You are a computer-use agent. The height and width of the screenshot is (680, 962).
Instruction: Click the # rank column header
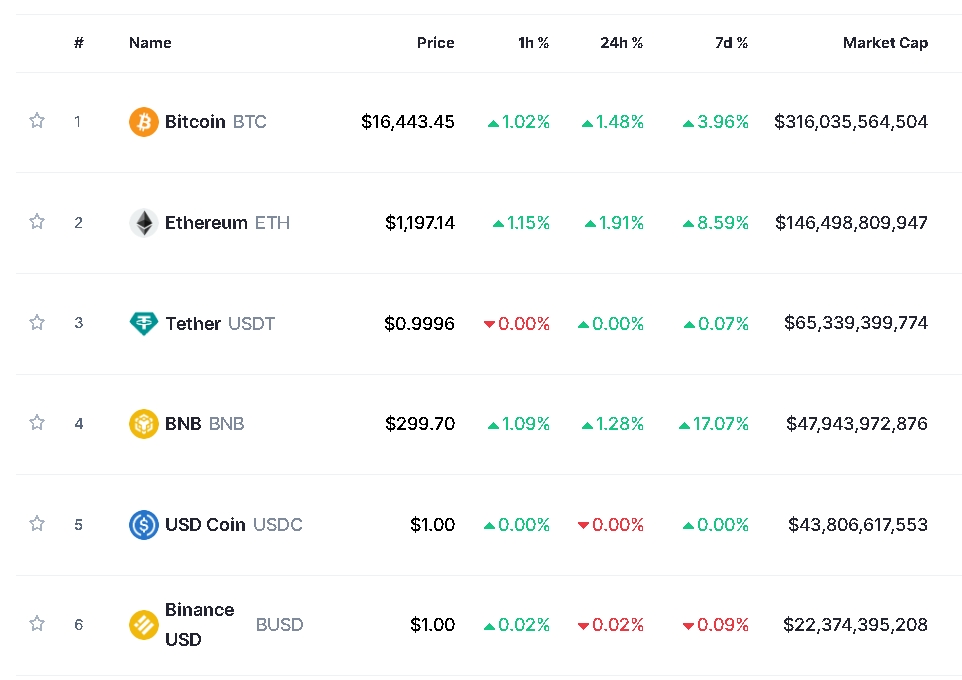tap(78, 43)
